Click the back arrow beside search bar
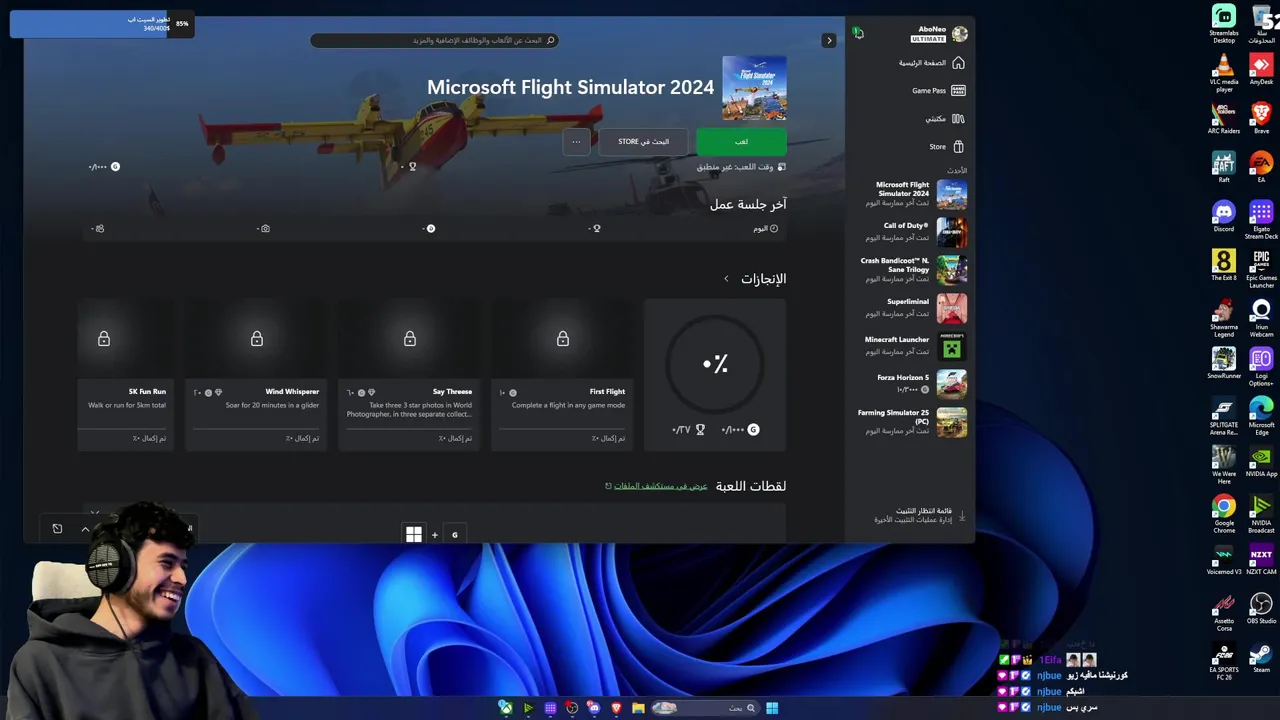This screenshot has width=1280, height=720. (828, 40)
